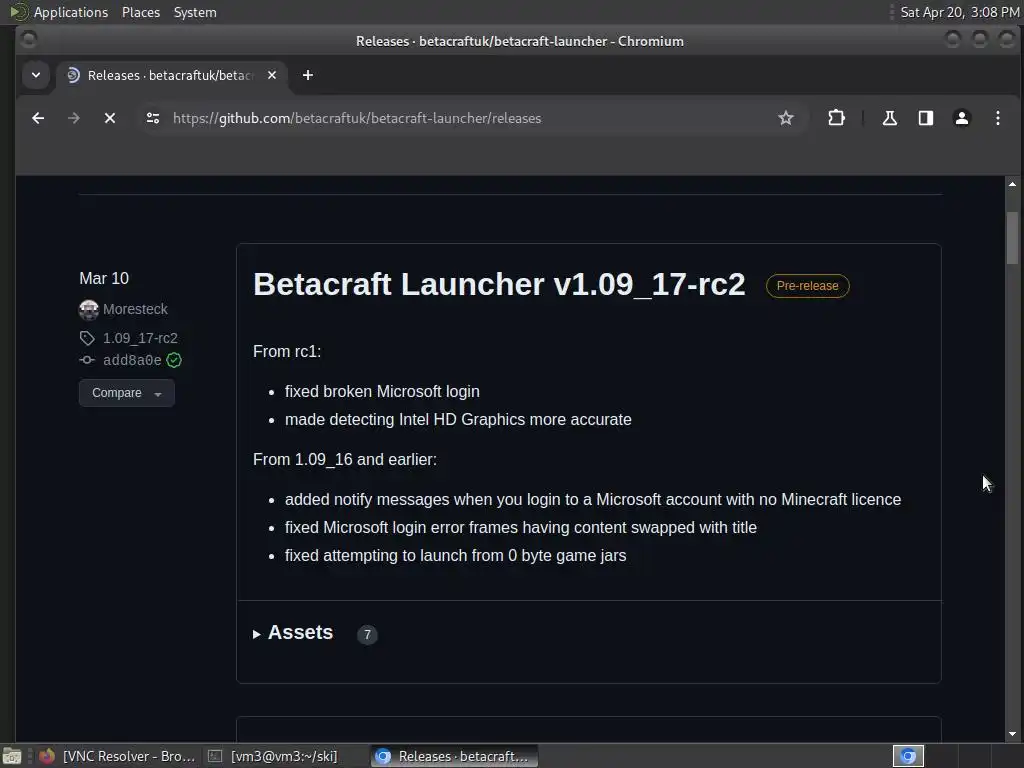
Task: Click the Pre-release label badge
Action: tap(807, 286)
